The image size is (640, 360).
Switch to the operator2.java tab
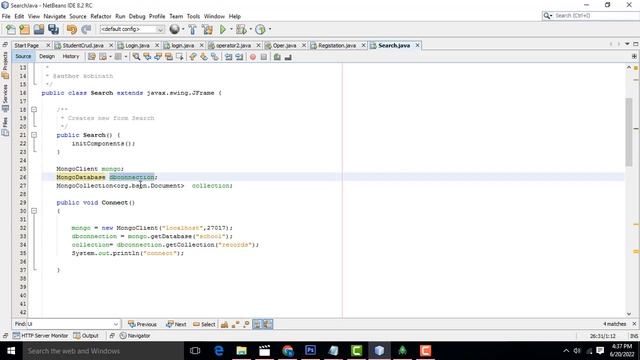point(233,45)
